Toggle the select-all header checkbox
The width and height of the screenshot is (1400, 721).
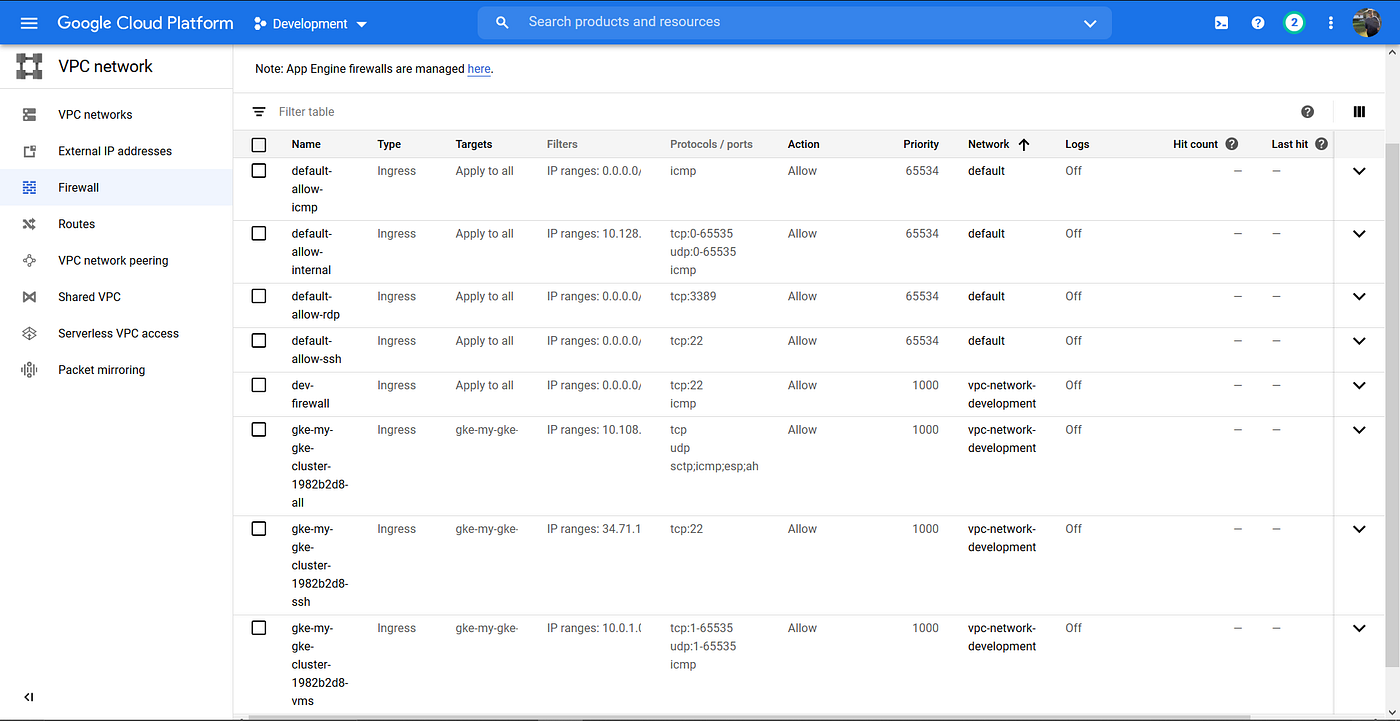259,145
